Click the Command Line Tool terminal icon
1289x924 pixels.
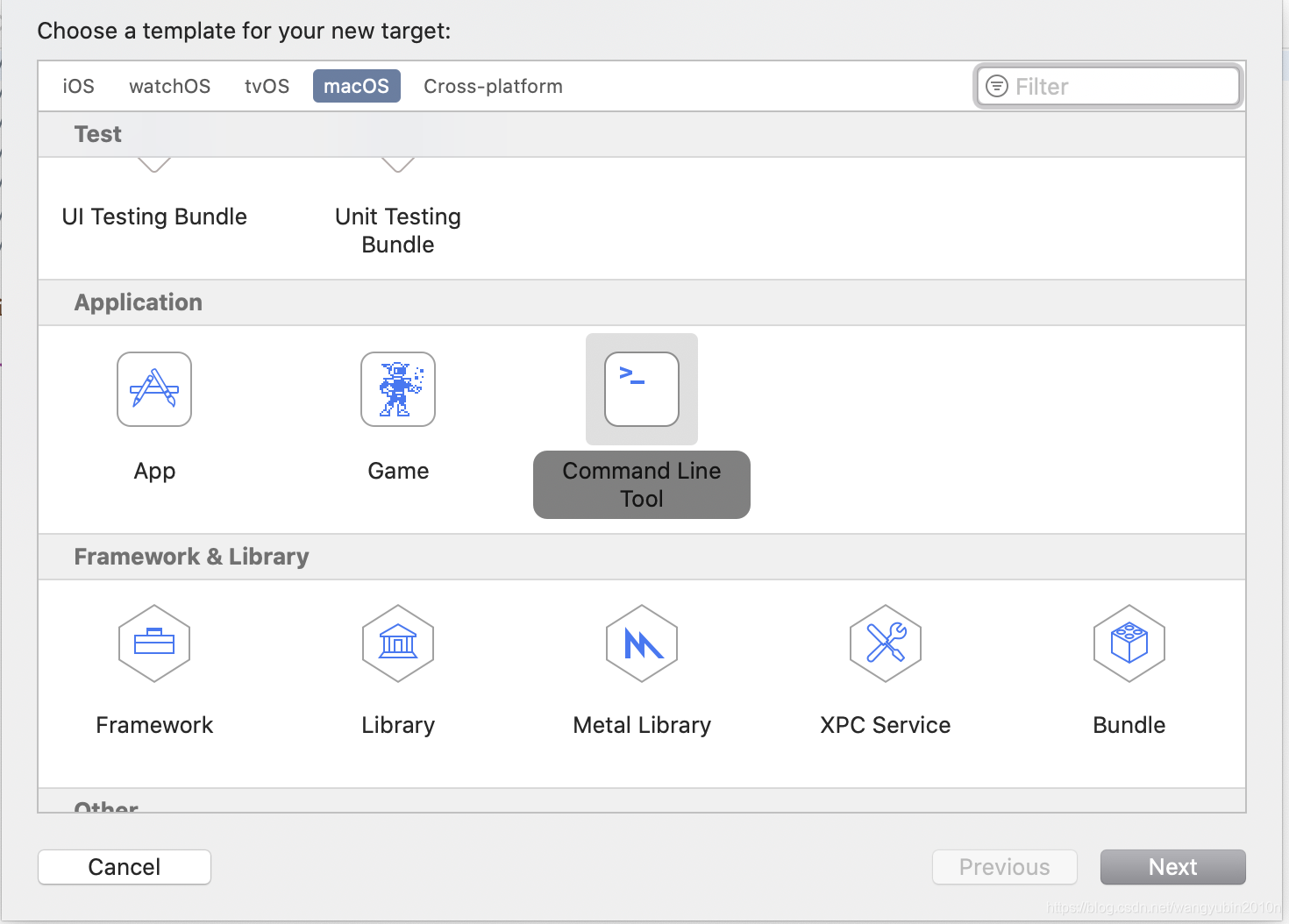click(642, 389)
